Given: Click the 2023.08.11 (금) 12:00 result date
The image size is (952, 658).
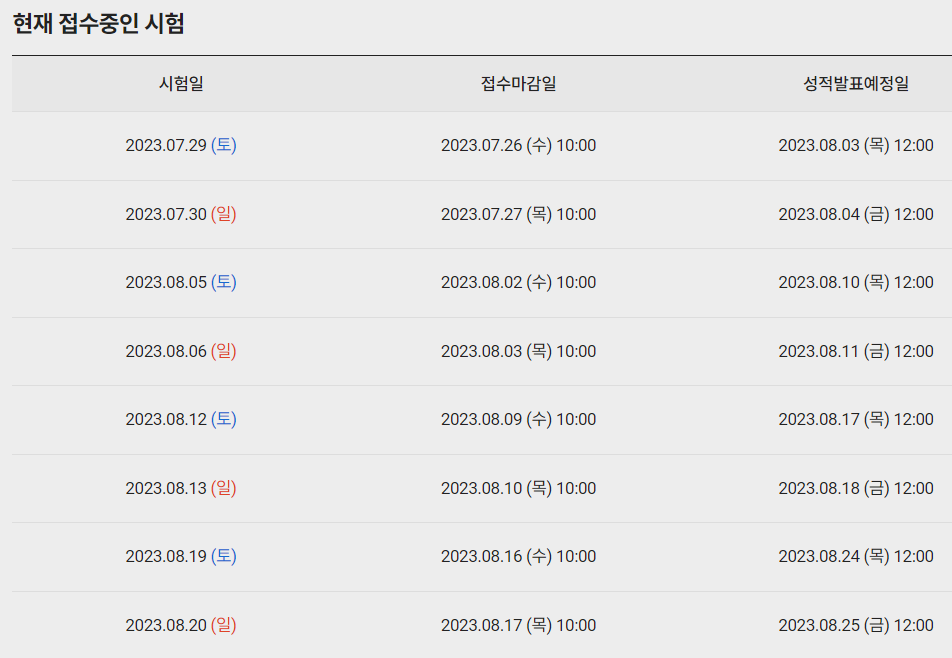Looking at the screenshot, I should (x=856, y=351).
